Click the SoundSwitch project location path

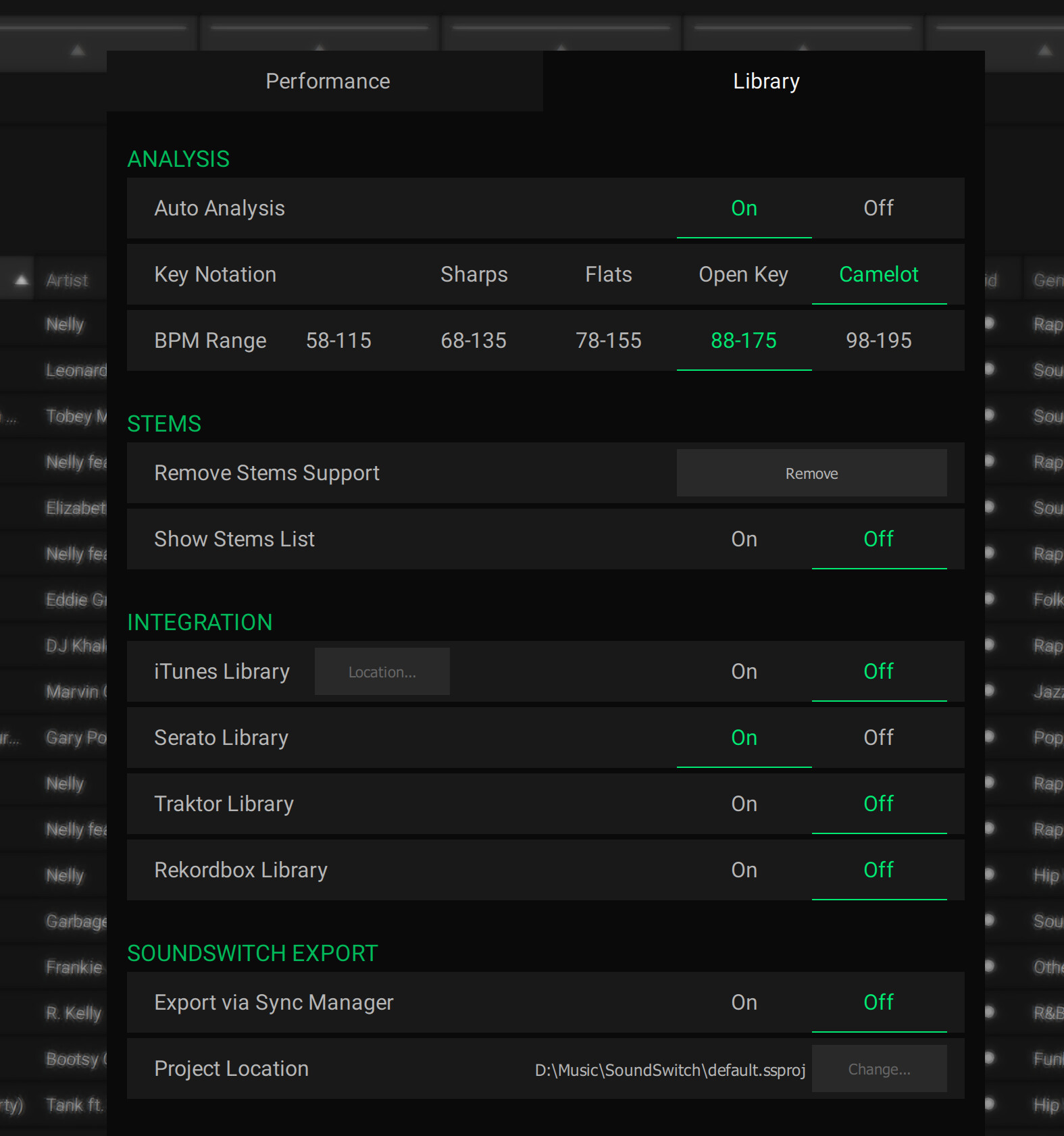(669, 1070)
